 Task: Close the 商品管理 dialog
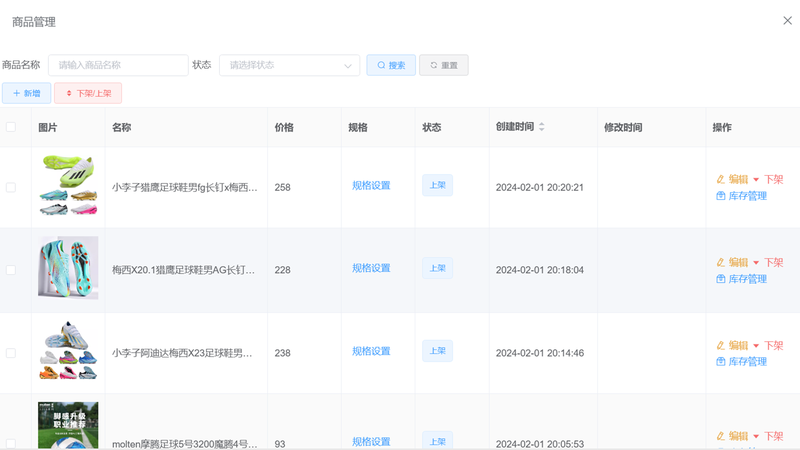(787, 21)
